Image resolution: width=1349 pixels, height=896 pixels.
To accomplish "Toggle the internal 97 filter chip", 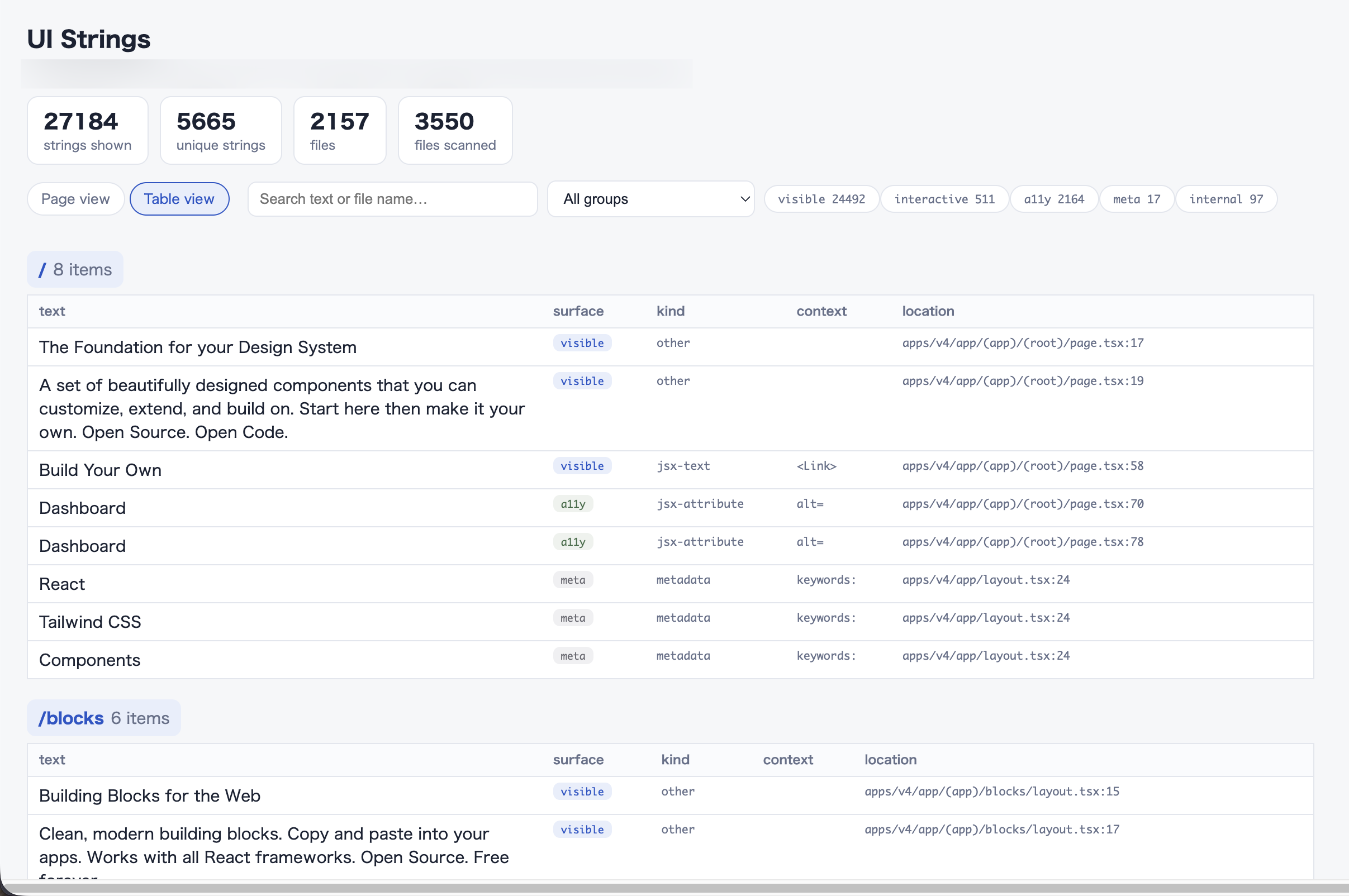I will 1226,199.
